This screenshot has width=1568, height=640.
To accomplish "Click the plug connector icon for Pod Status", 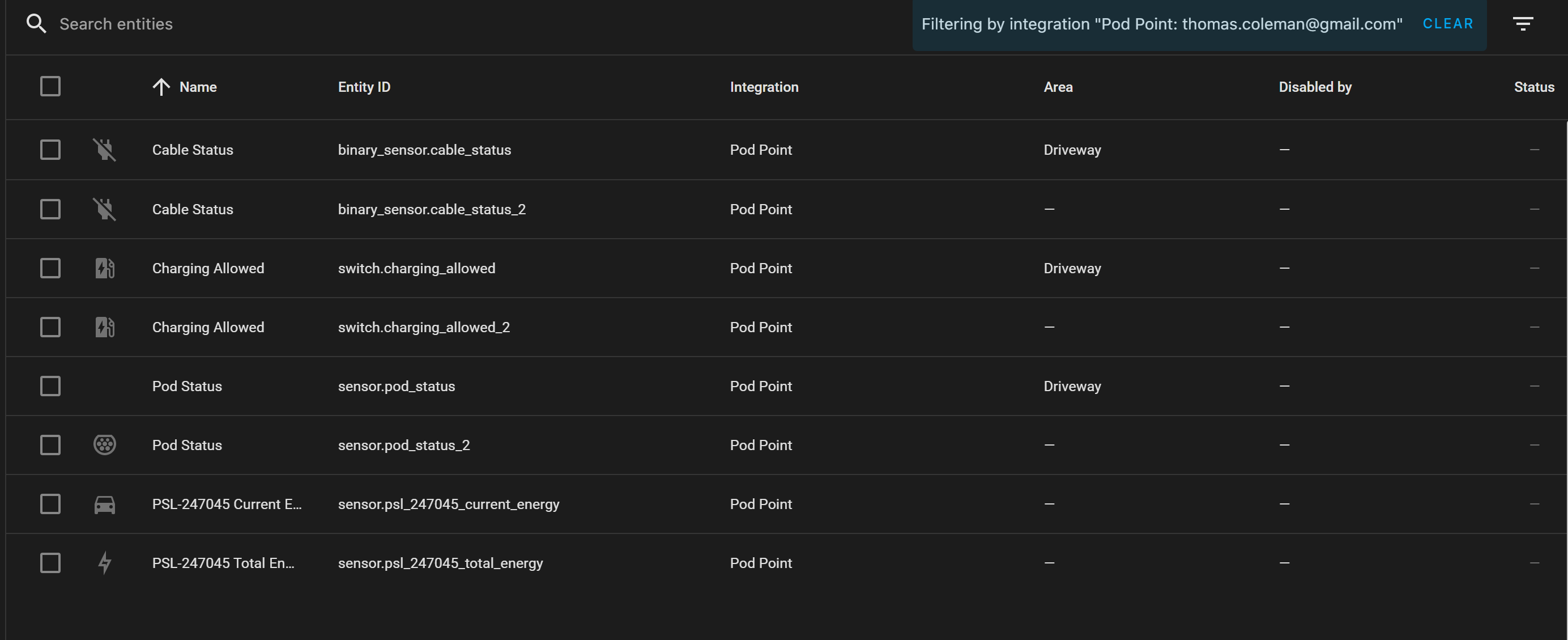I will 104,445.
